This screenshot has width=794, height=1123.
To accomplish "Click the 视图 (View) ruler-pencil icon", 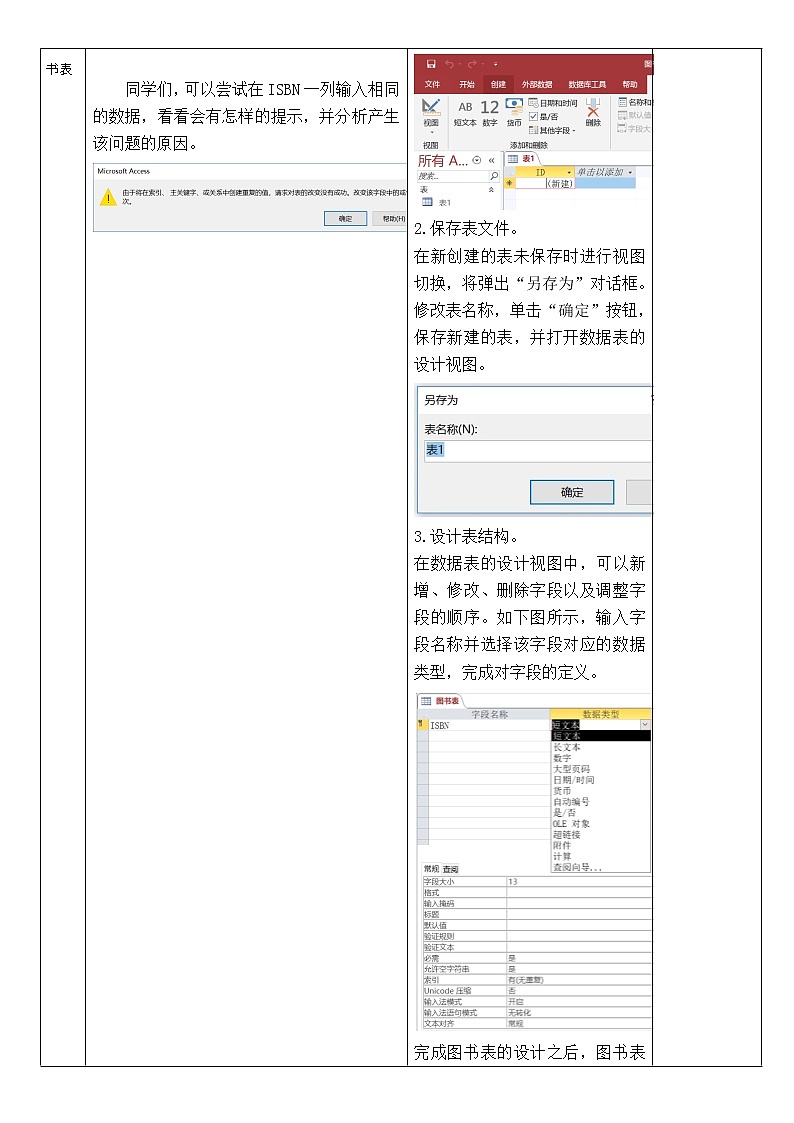I will tap(430, 107).
